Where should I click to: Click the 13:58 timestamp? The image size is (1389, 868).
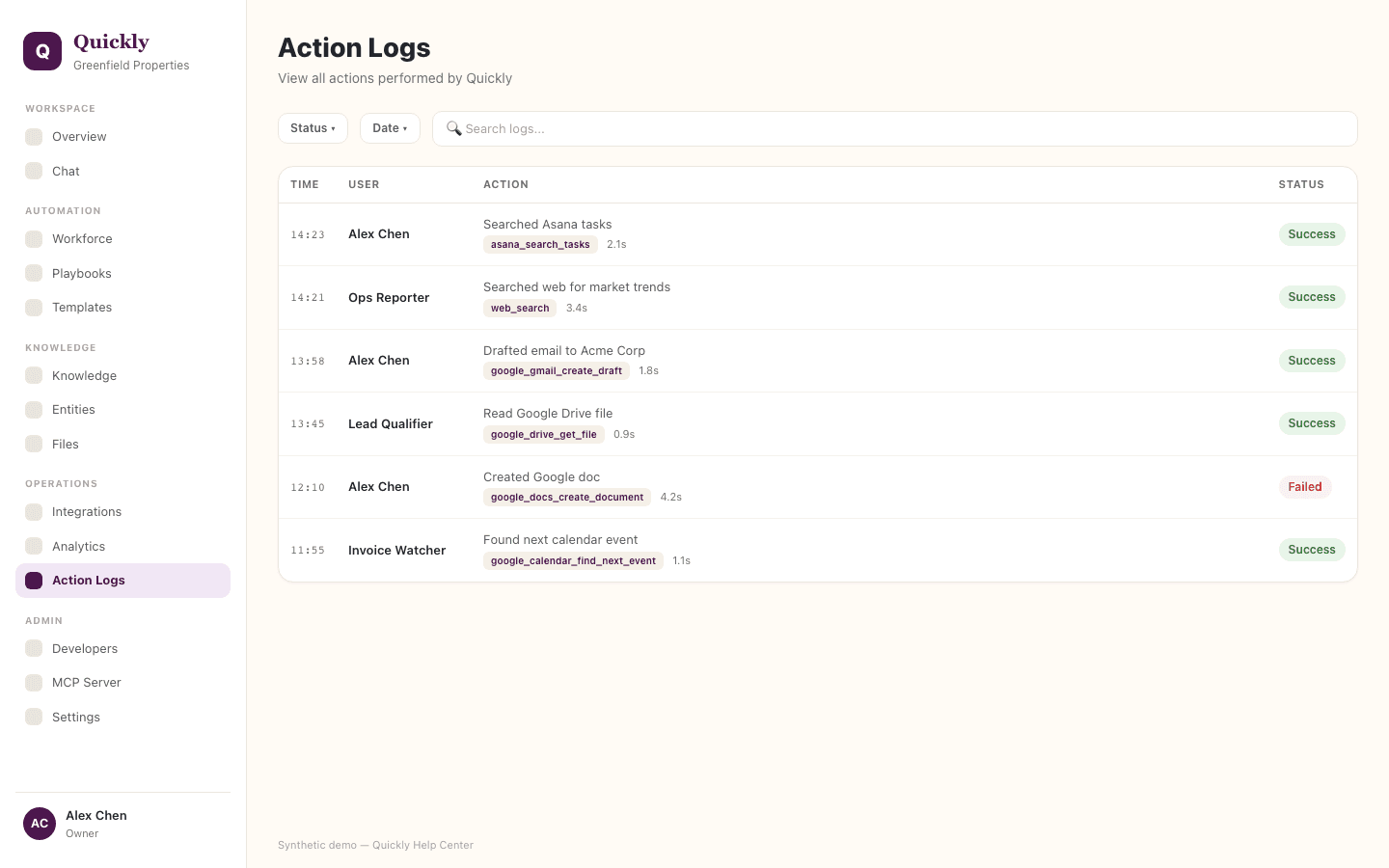(x=308, y=362)
